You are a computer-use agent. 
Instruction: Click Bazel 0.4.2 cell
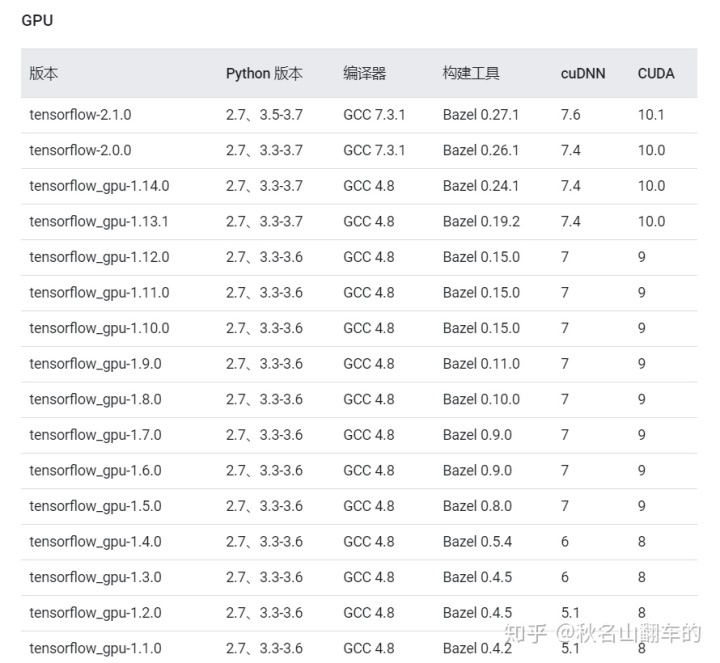[x=478, y=648]
